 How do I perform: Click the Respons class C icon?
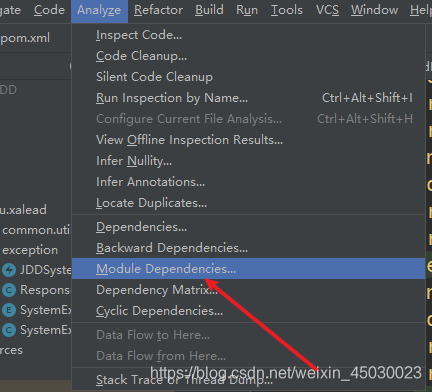[9, 290]
